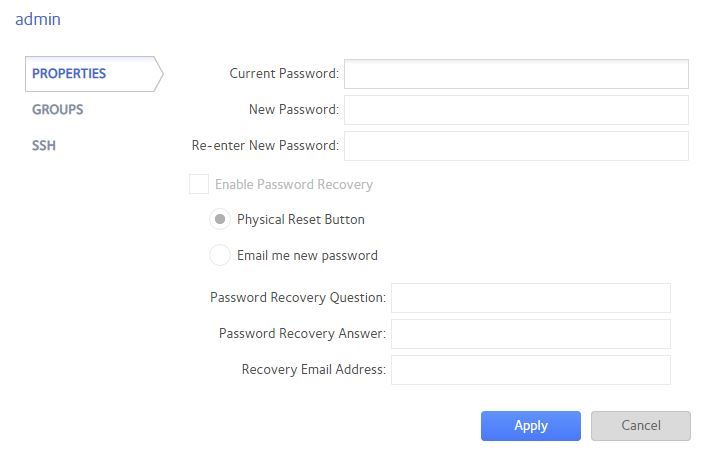
Task: Click the Password Recovery Question field
Action: pos(530,298)
